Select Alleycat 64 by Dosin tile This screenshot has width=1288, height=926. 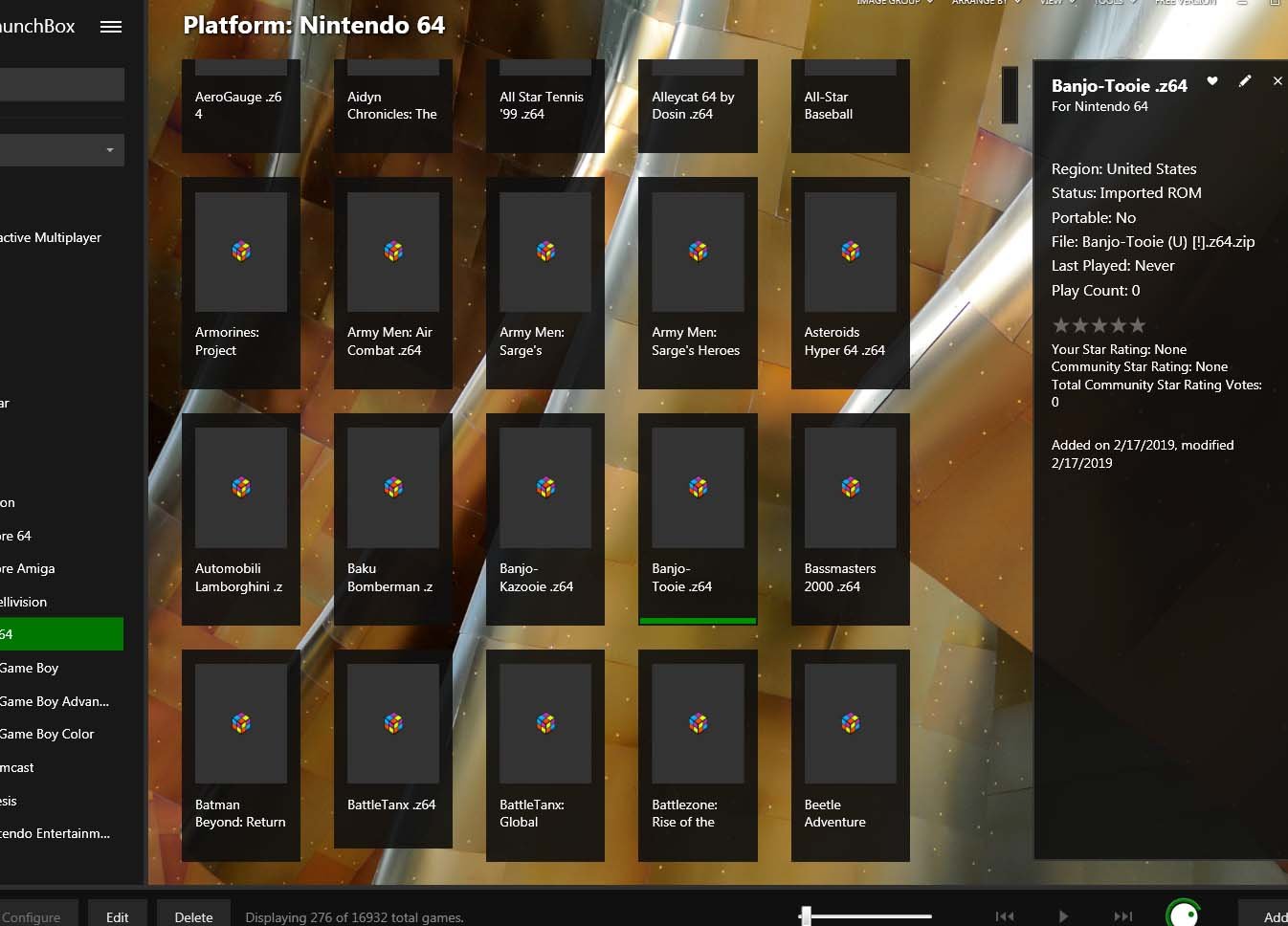point(698,105)
